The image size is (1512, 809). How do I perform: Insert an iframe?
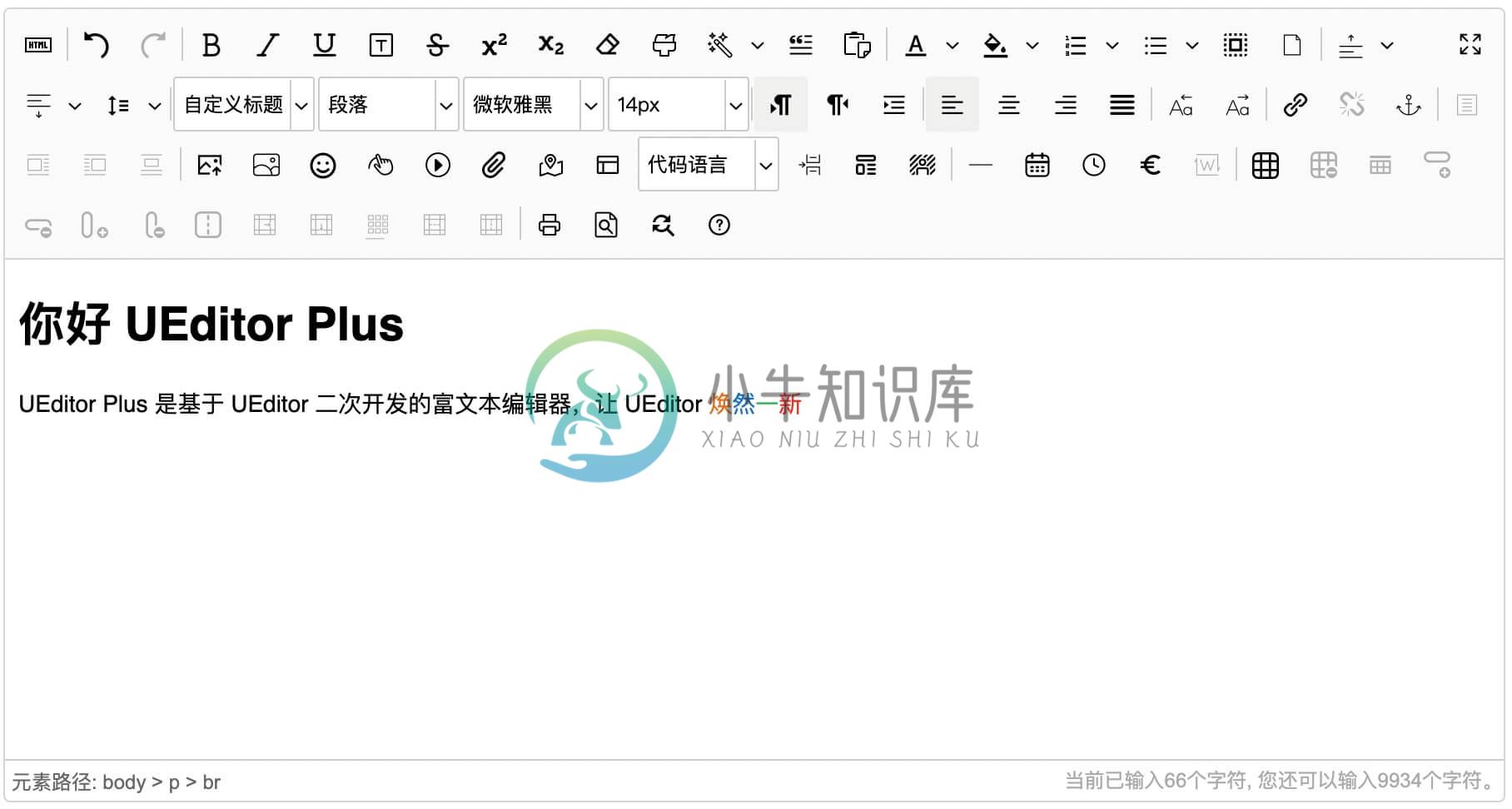point(608,165)
